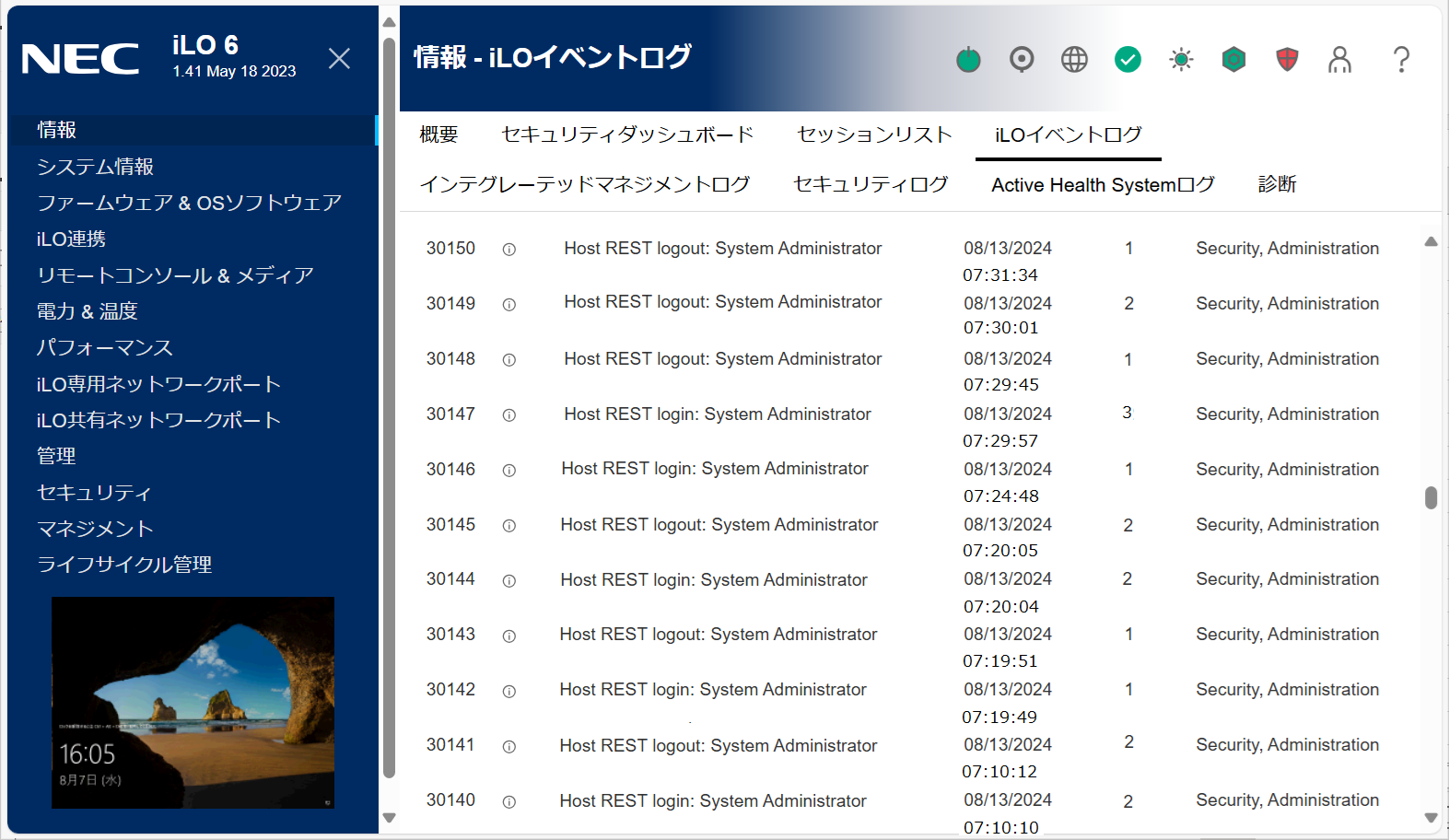Click the red shield security icon
Viewport: 1449px width, 840px height.
[x=1287, y=60]
